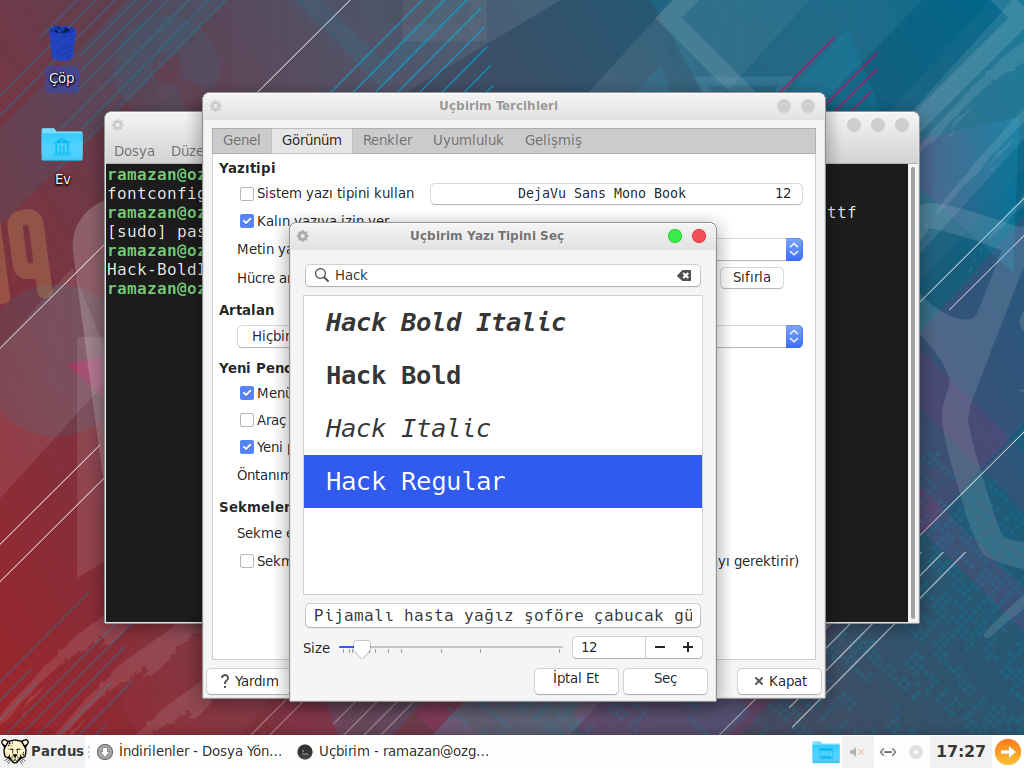
Task: Click the 17:27 clock in the panel
Action: coord(961,752)
